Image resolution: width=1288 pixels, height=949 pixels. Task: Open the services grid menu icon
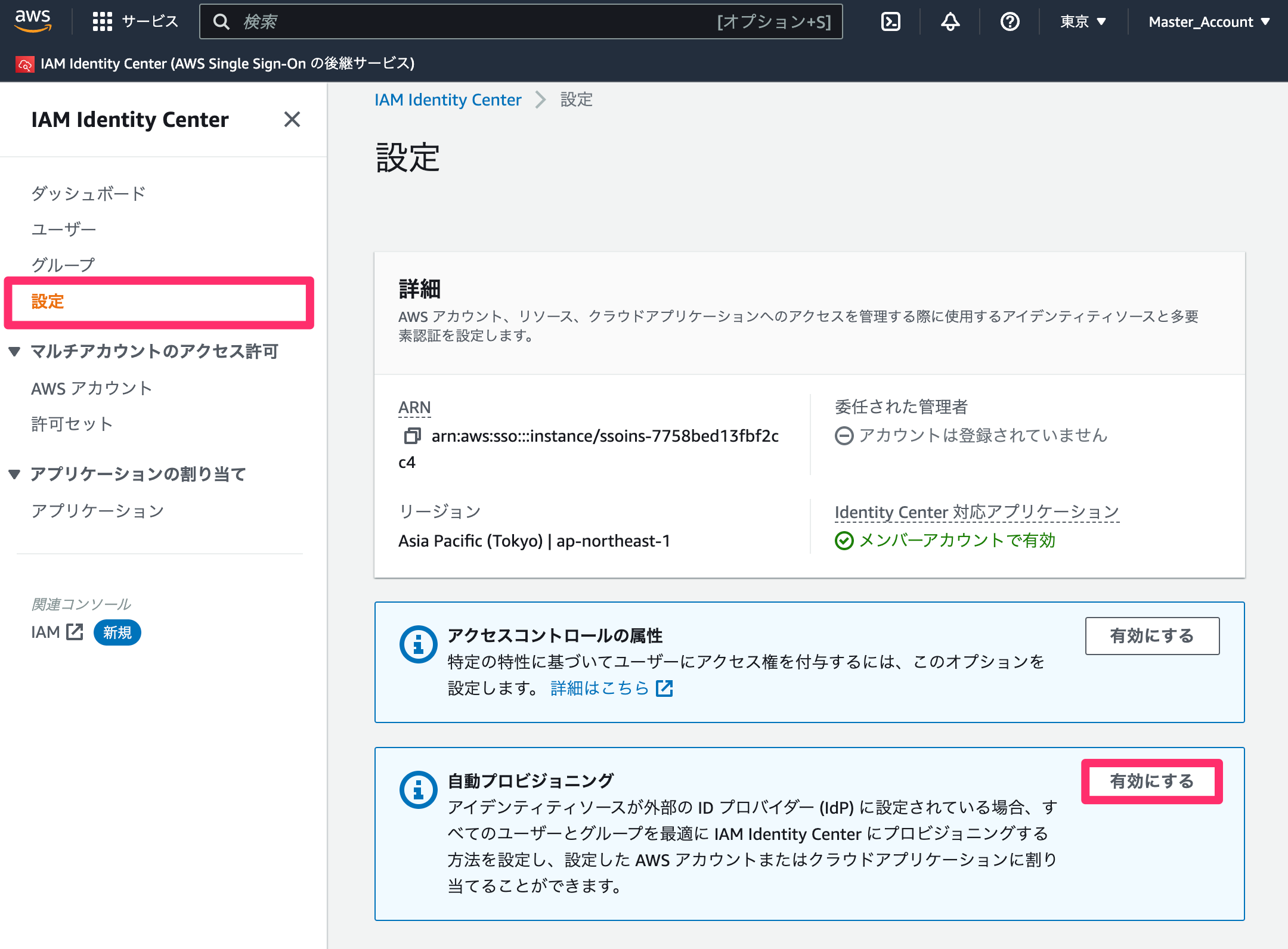[102, 21]
